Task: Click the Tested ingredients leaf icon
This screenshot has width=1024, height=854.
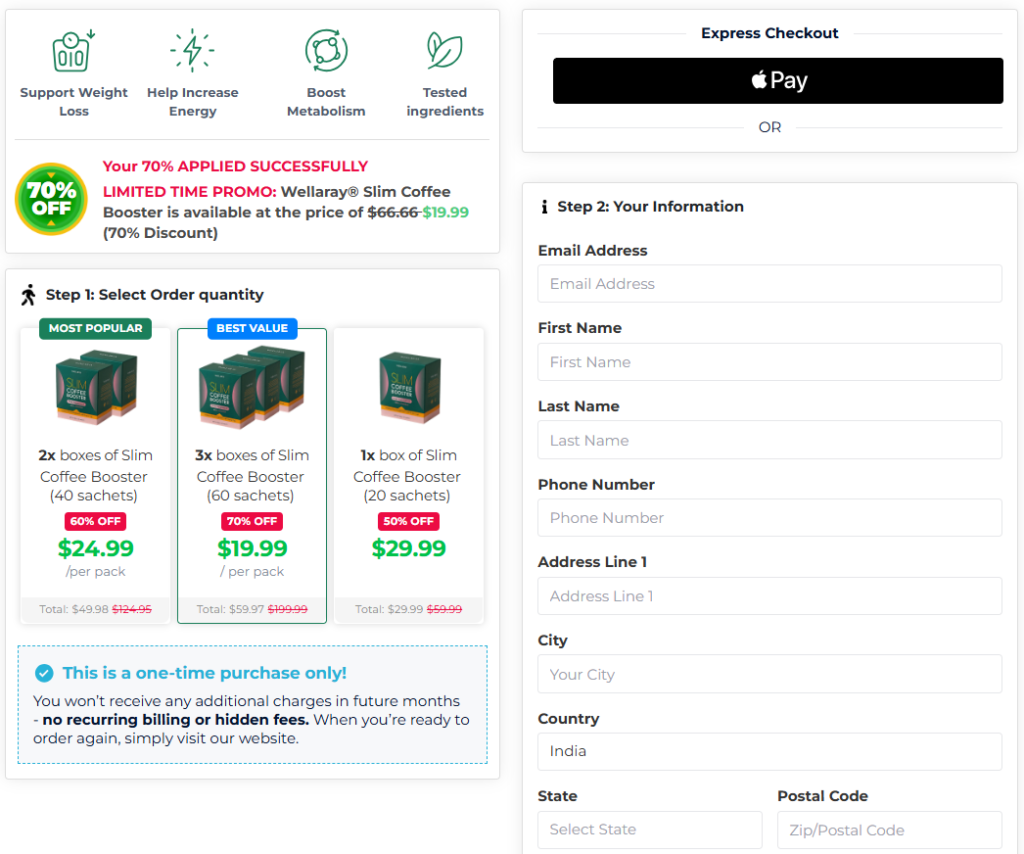Action: click(445, 50)
